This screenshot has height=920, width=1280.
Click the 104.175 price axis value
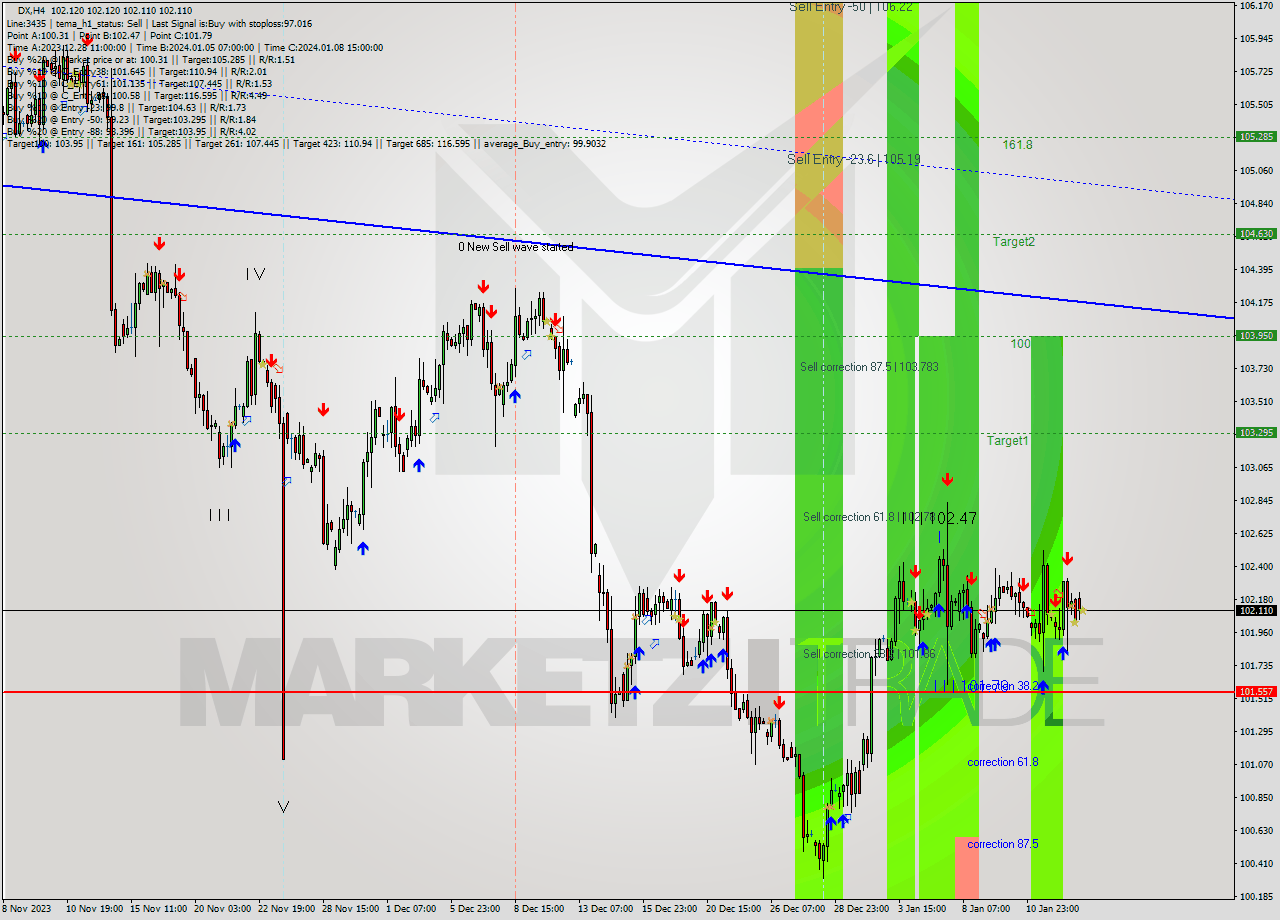point(1256,302)
